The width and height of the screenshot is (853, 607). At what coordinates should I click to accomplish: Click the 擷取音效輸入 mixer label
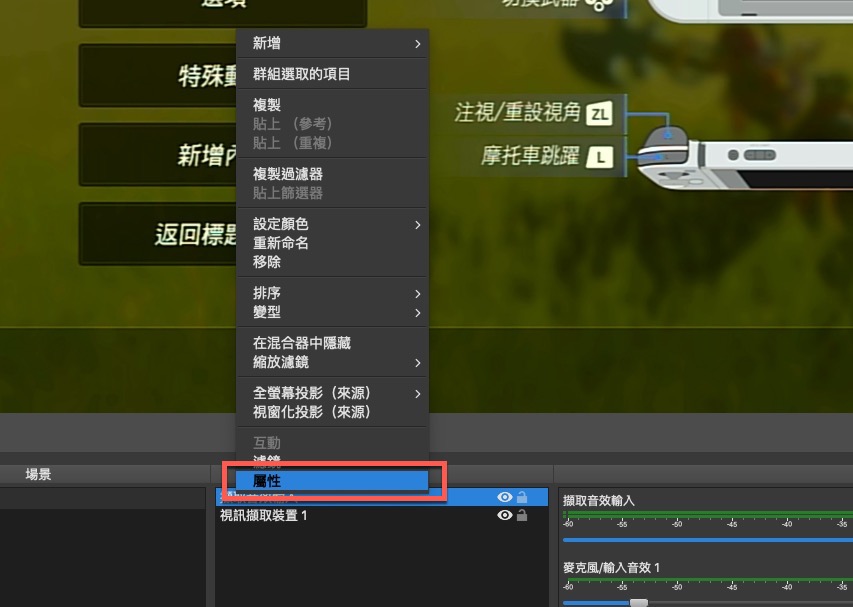tap(598, 500)
